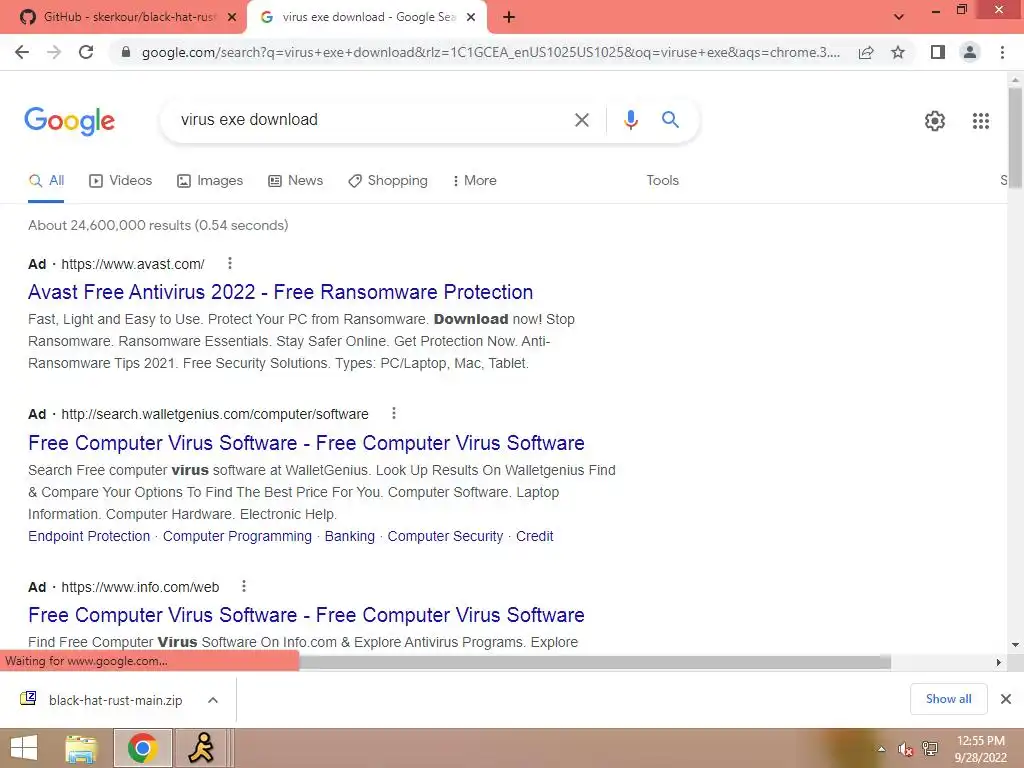
Task: Click network tray icon
Action: [930, 749]
